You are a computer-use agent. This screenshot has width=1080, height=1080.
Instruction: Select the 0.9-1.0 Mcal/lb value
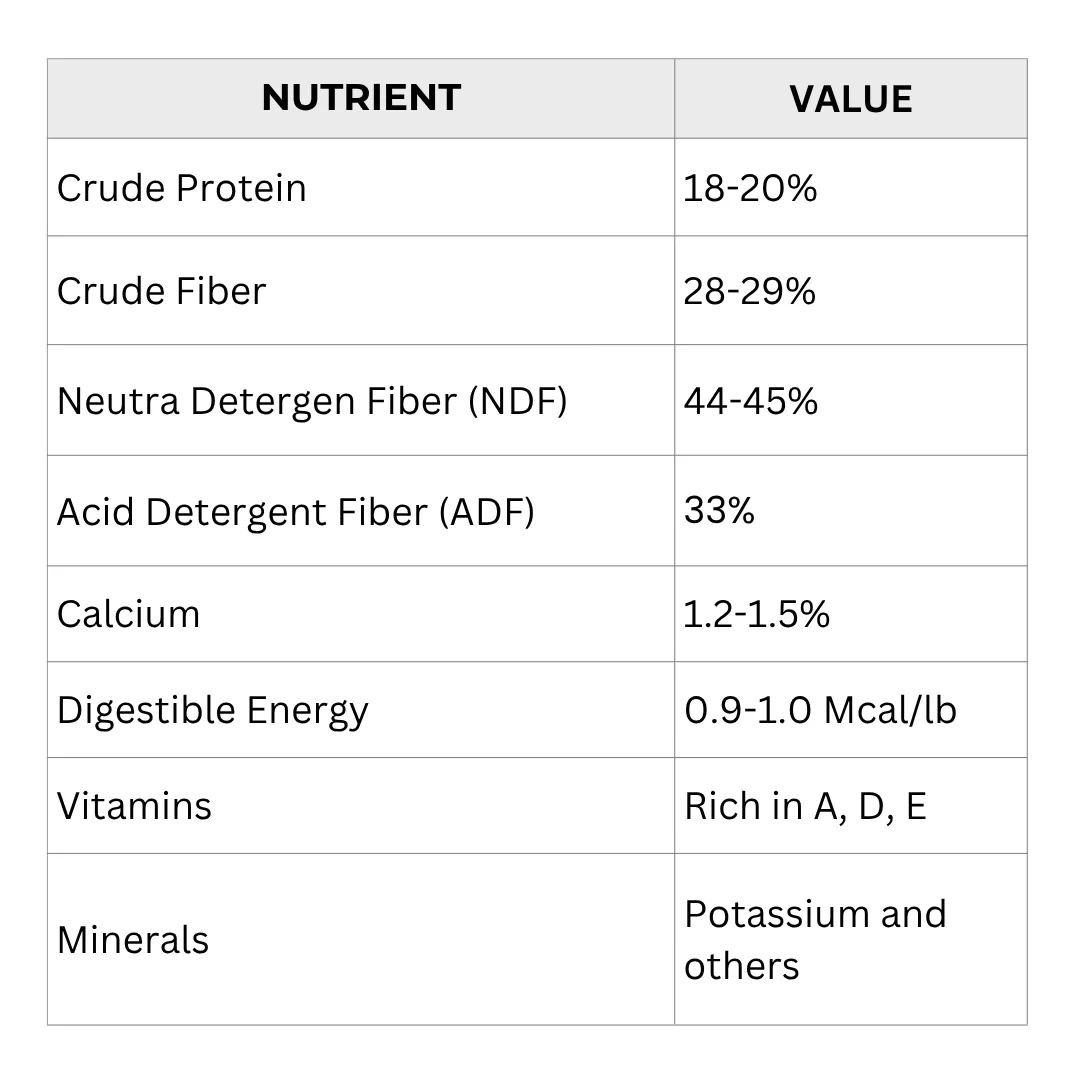point(820,710)
